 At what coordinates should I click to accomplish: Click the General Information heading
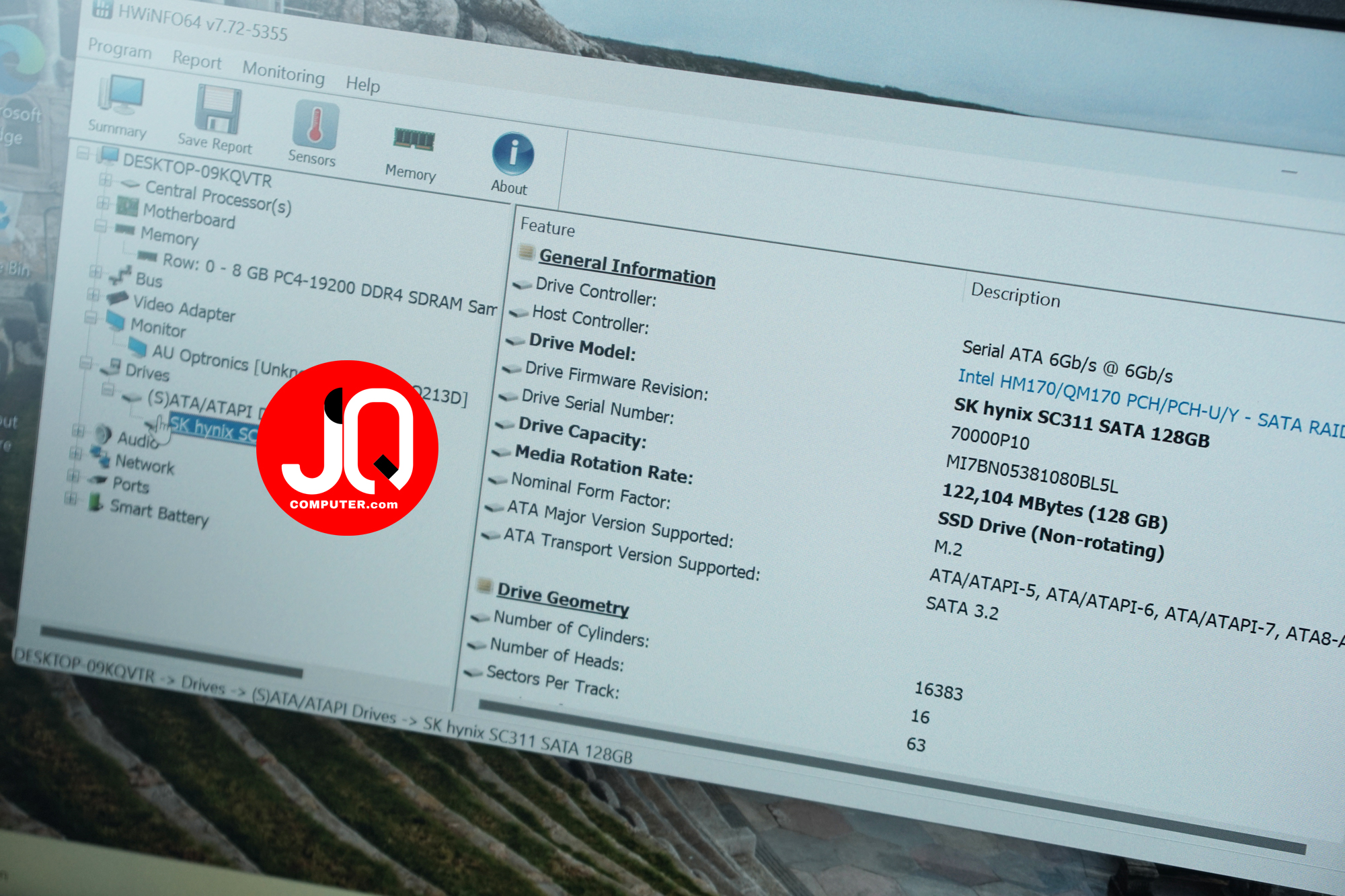pos(627,268)
